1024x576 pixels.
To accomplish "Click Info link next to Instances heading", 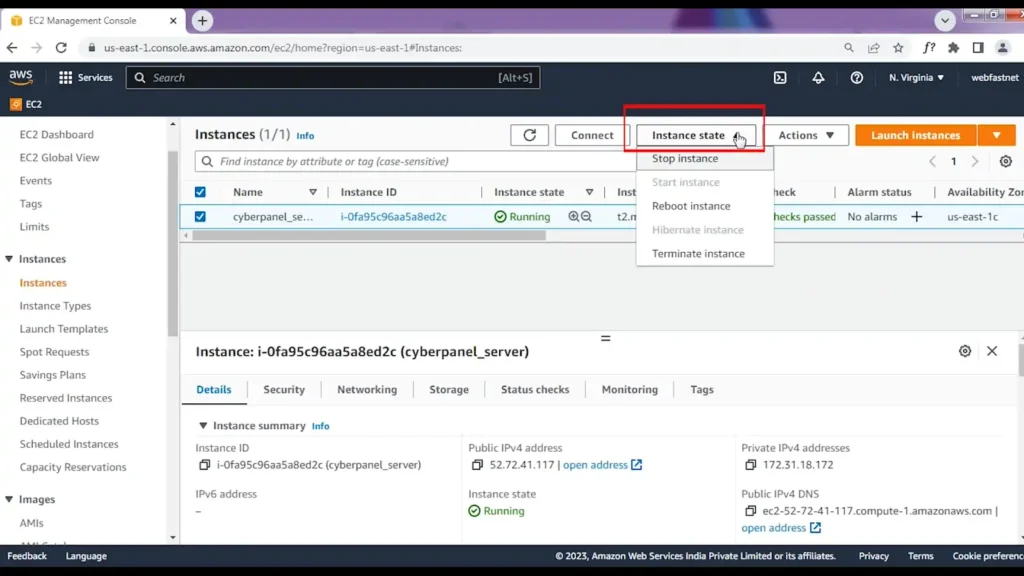I will coord(305,136).
